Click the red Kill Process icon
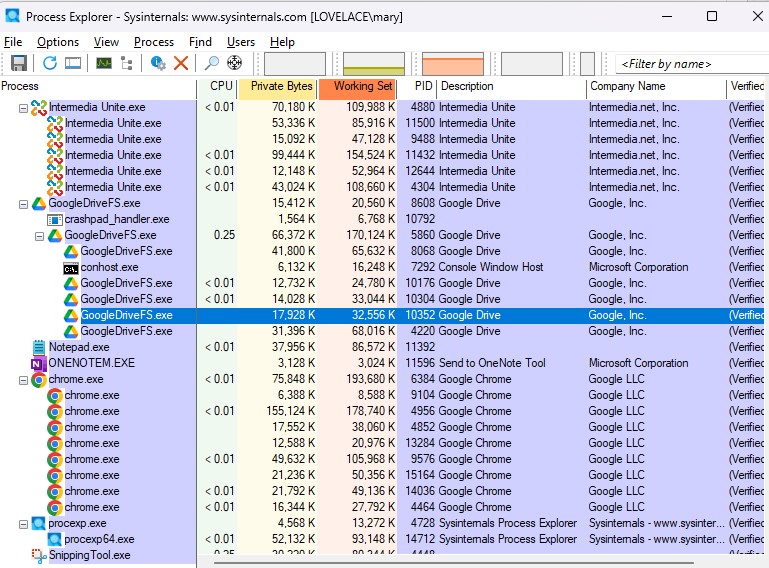The height and width of the screenshot is (568, 769). point(181,63)
